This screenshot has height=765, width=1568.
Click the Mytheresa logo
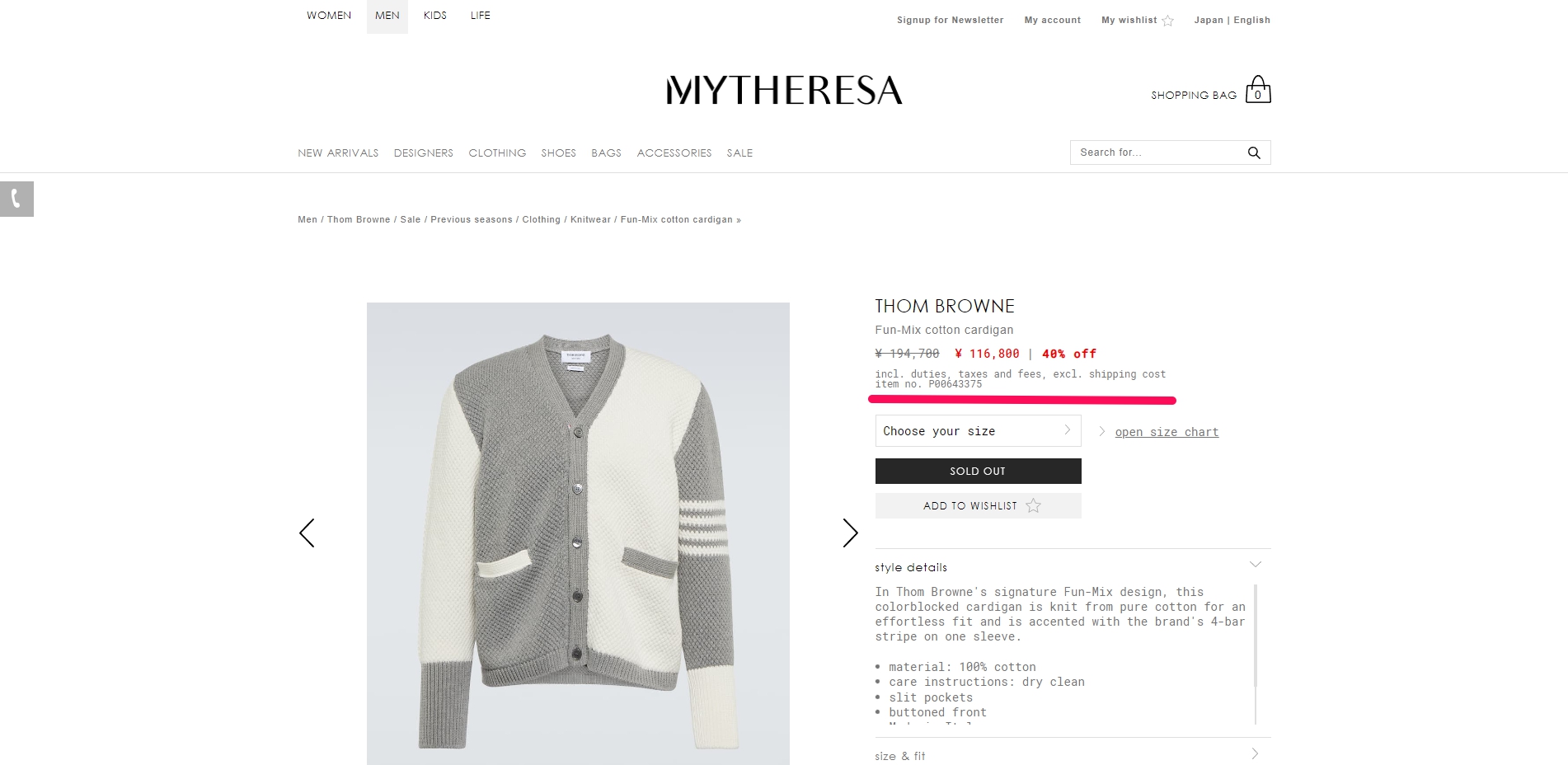784,90
